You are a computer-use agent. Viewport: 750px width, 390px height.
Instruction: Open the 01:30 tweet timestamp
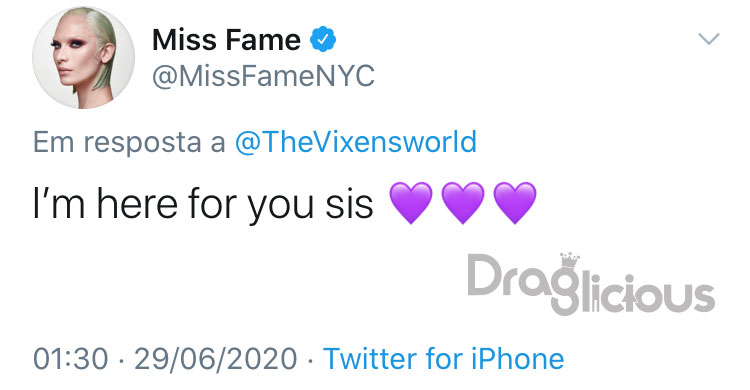click(71, 359)
